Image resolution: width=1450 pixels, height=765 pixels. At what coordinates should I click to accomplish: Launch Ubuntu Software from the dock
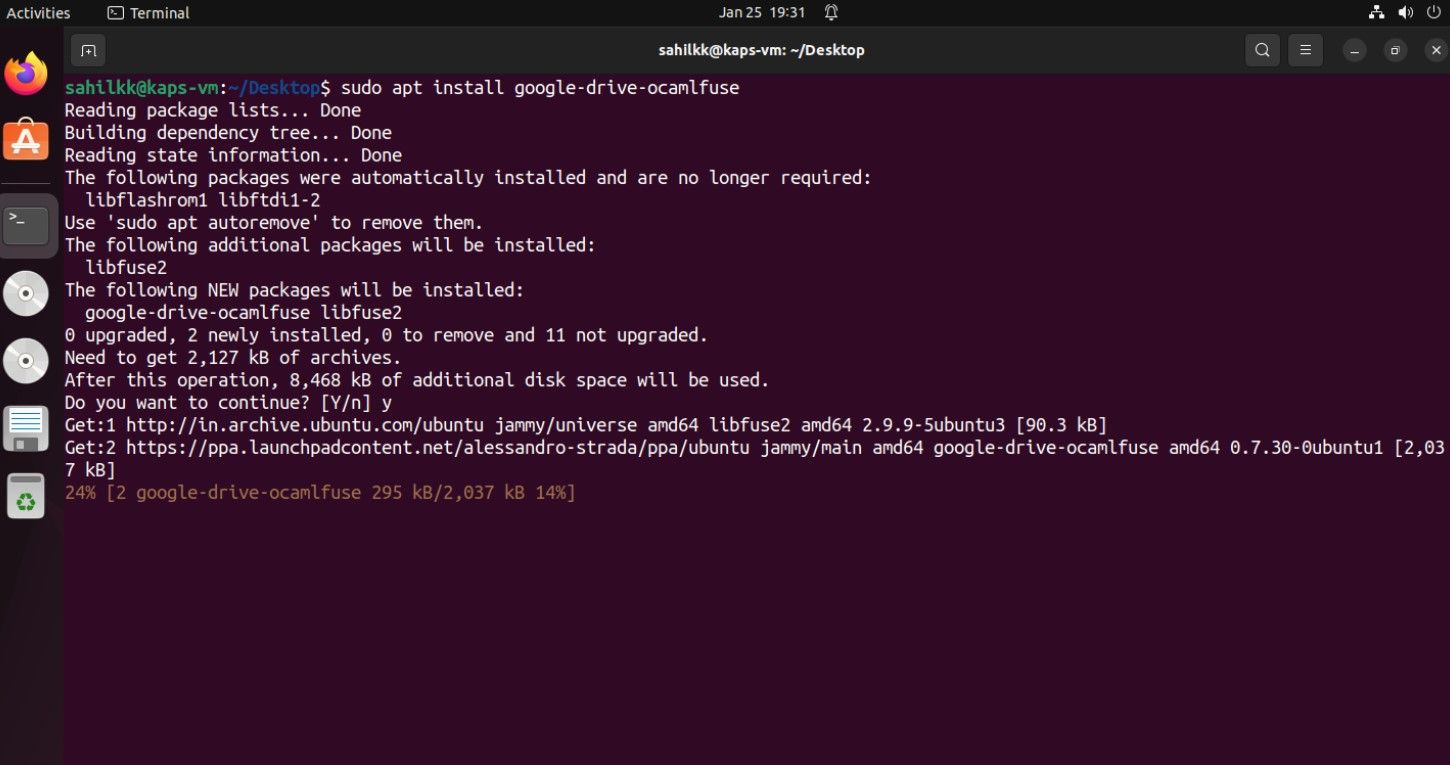26,140
